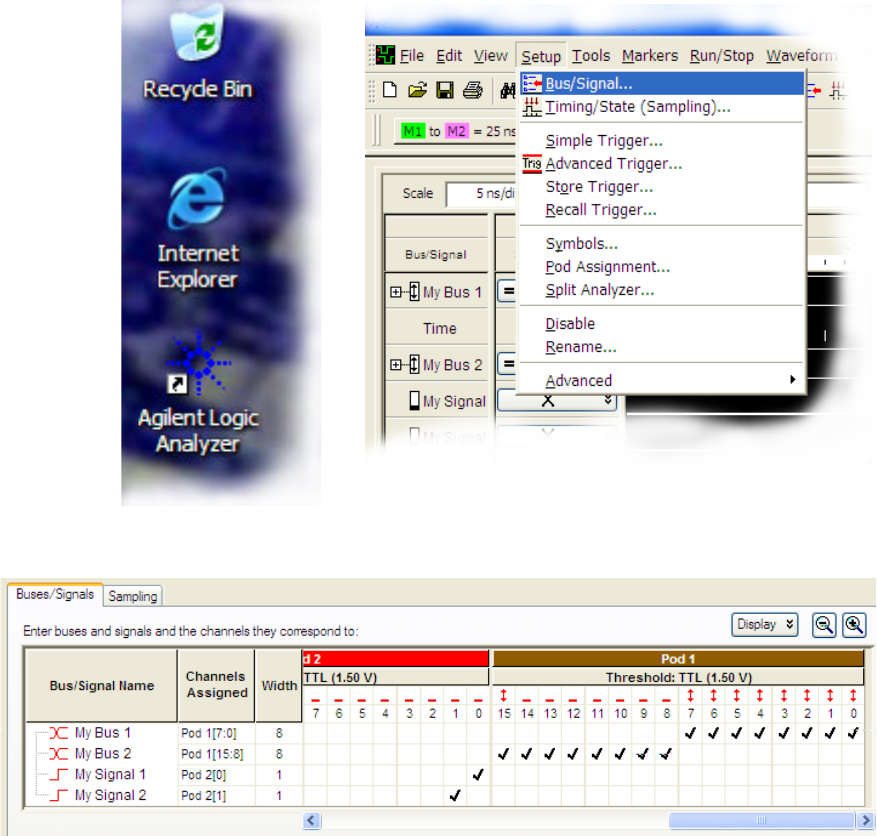Click the Print toolbar icon
Viewport: 877px width, 836px height.
click(x=472, y=90)
